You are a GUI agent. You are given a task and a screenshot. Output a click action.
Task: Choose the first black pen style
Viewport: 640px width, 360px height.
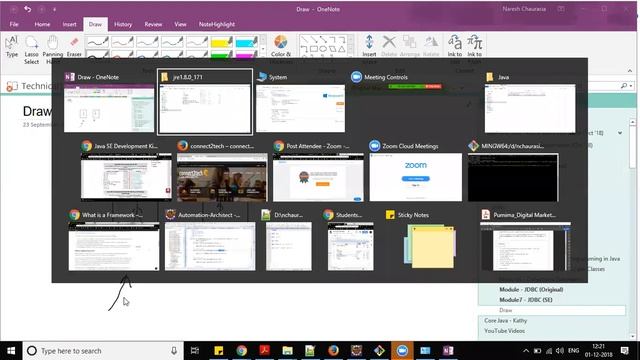click(x=98, y=42)
